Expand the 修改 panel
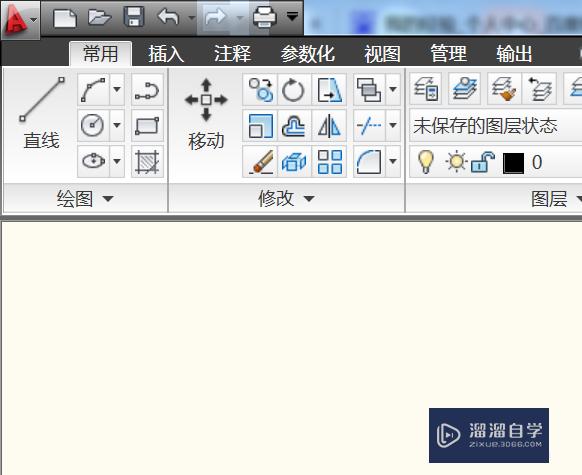Image resolution: width=582 pixels, height=475 pixels. pyautogui.click(x=286, y=199)
